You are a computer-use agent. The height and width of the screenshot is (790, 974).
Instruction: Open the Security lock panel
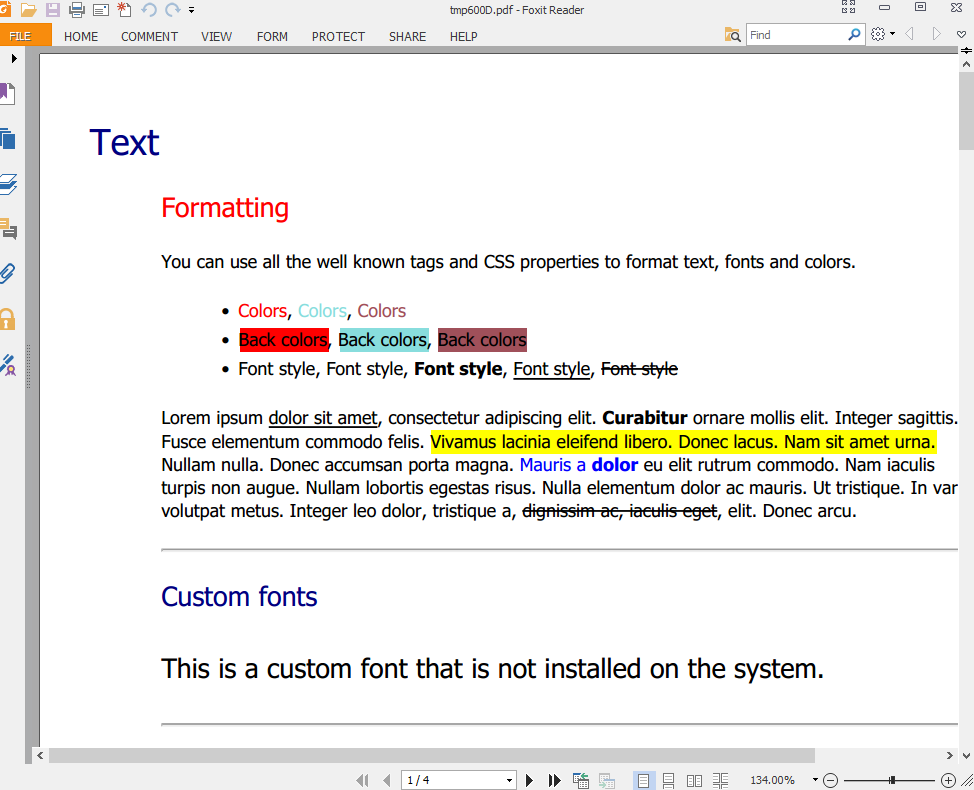[8, 319]
